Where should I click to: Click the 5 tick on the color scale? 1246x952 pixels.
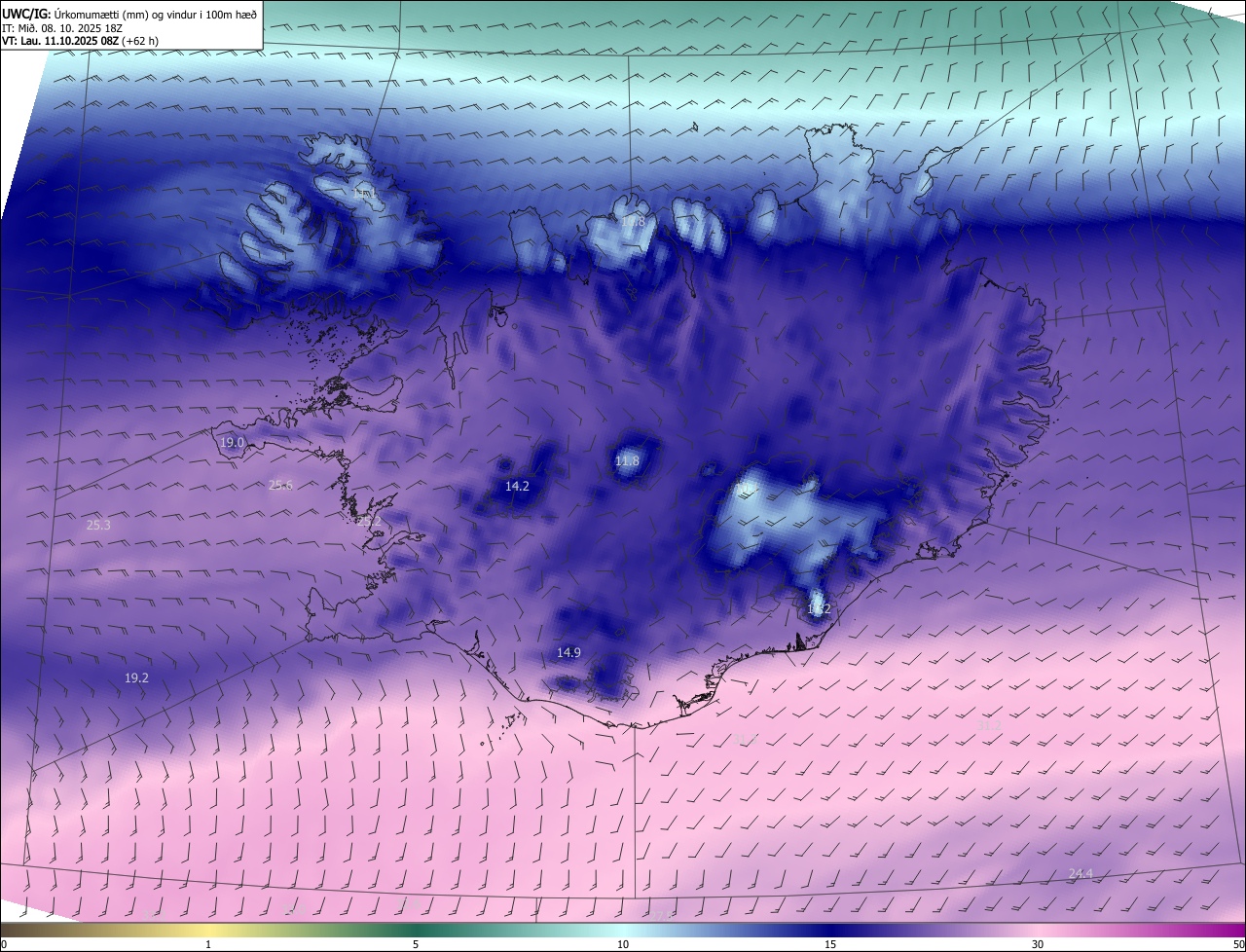pos(416,944)
